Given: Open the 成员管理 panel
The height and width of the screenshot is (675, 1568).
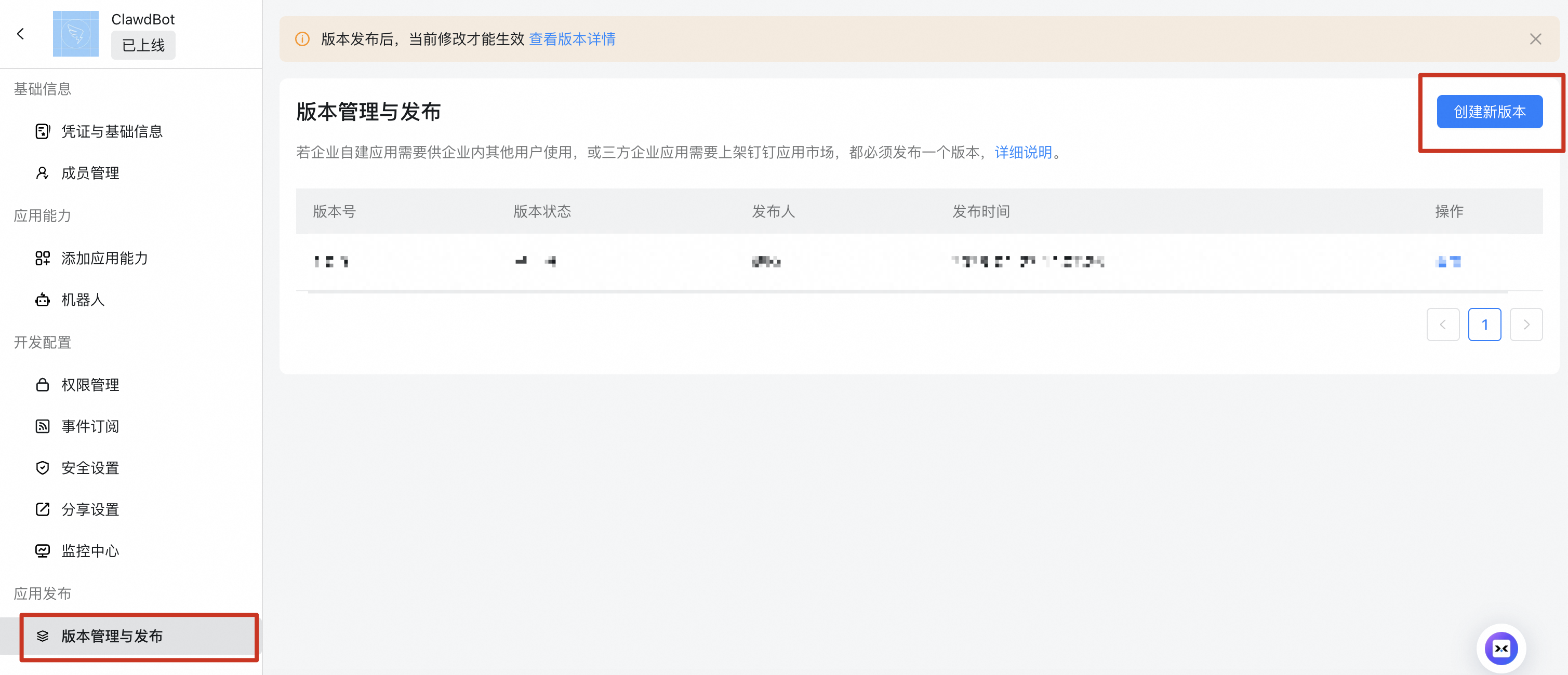Looking at the screenshot, I should click(90, 173).
